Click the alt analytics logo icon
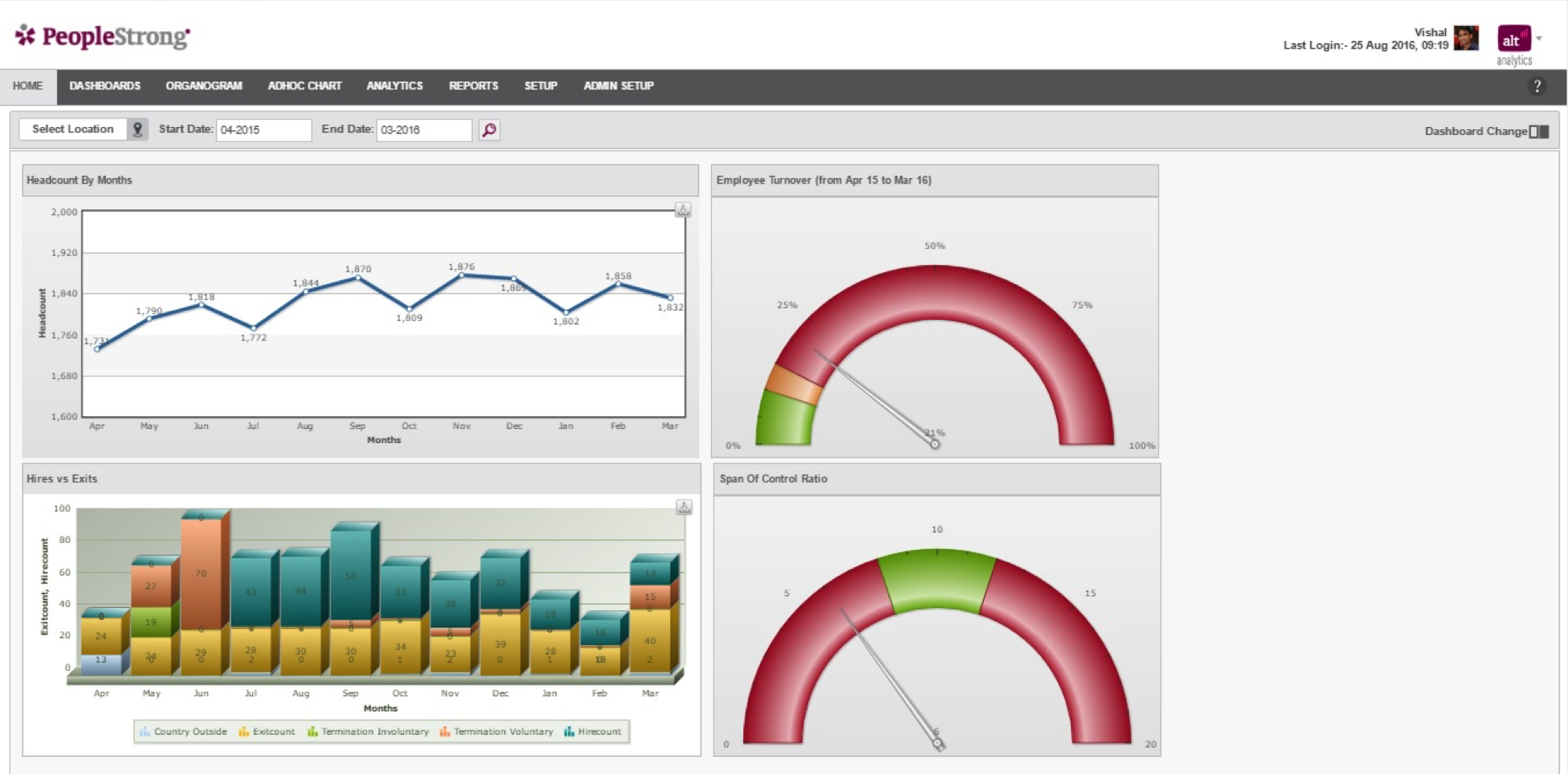Image resolution: width=1568 pixels, height=775 pixels. [x=1513, y=39]
